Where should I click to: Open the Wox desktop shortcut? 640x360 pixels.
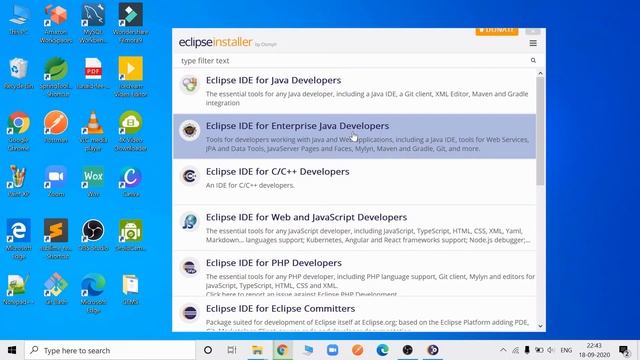(x=93, y=181)
